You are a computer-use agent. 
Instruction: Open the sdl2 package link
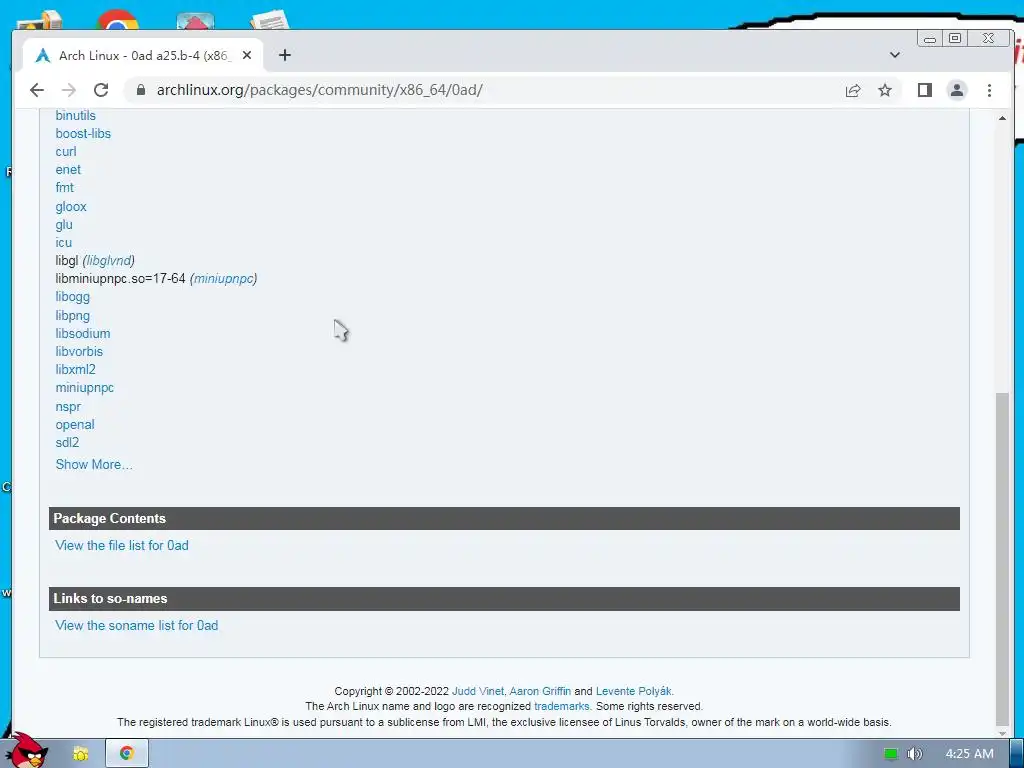67,443
